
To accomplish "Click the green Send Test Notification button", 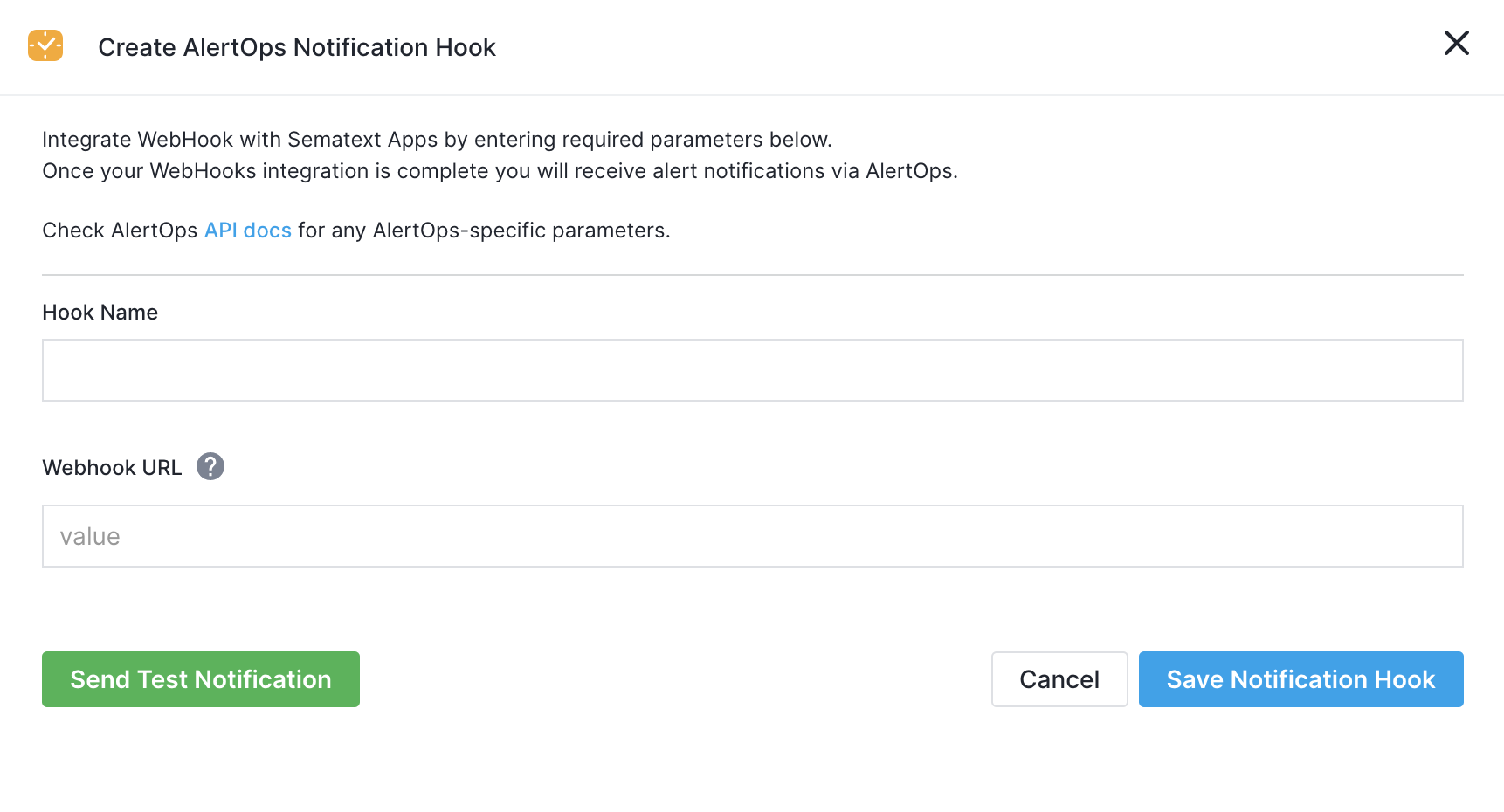I will [201, 679].
